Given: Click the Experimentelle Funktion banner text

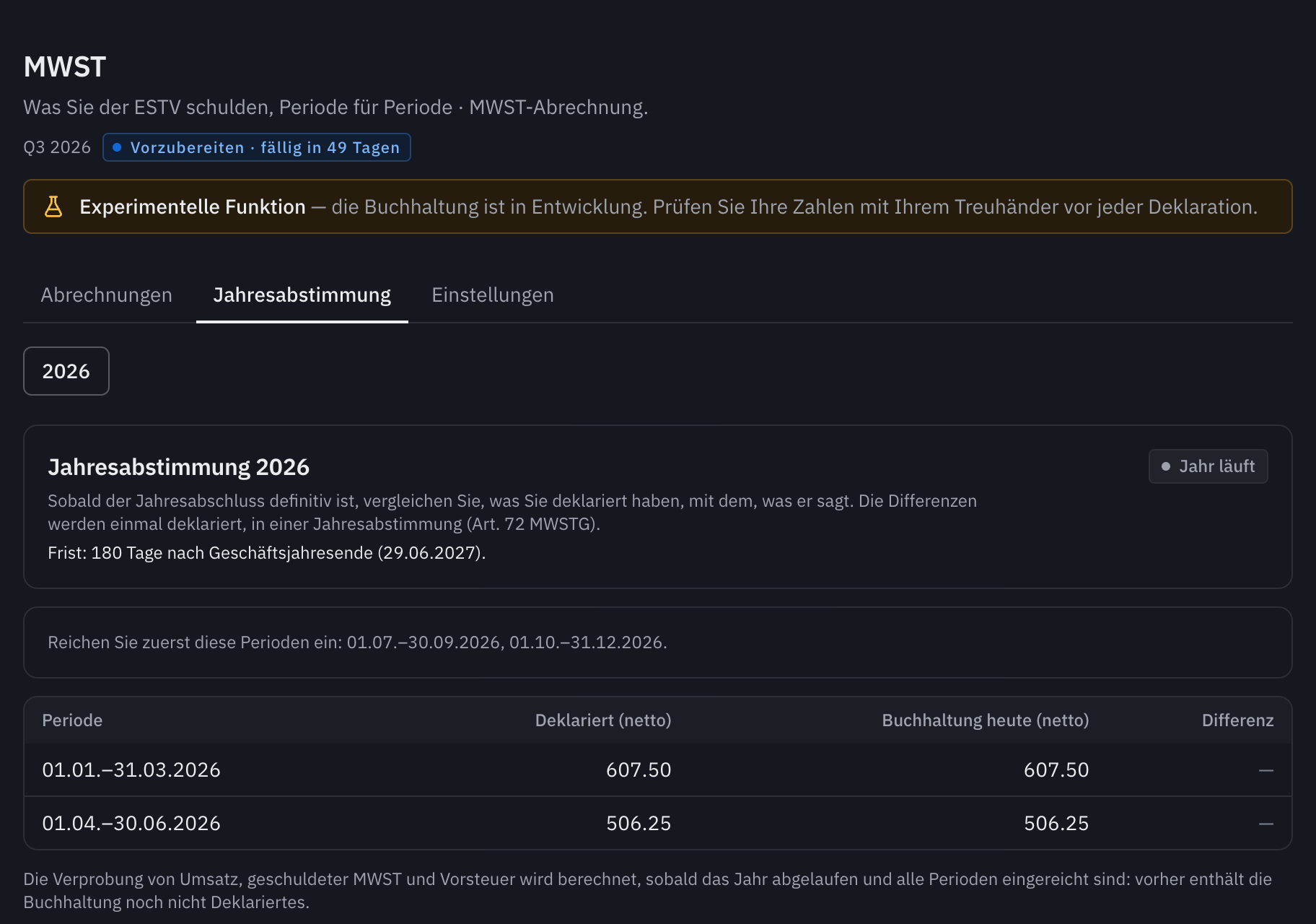Looking at the screenshot, I should pyautogui.click(x=668, y=207).
